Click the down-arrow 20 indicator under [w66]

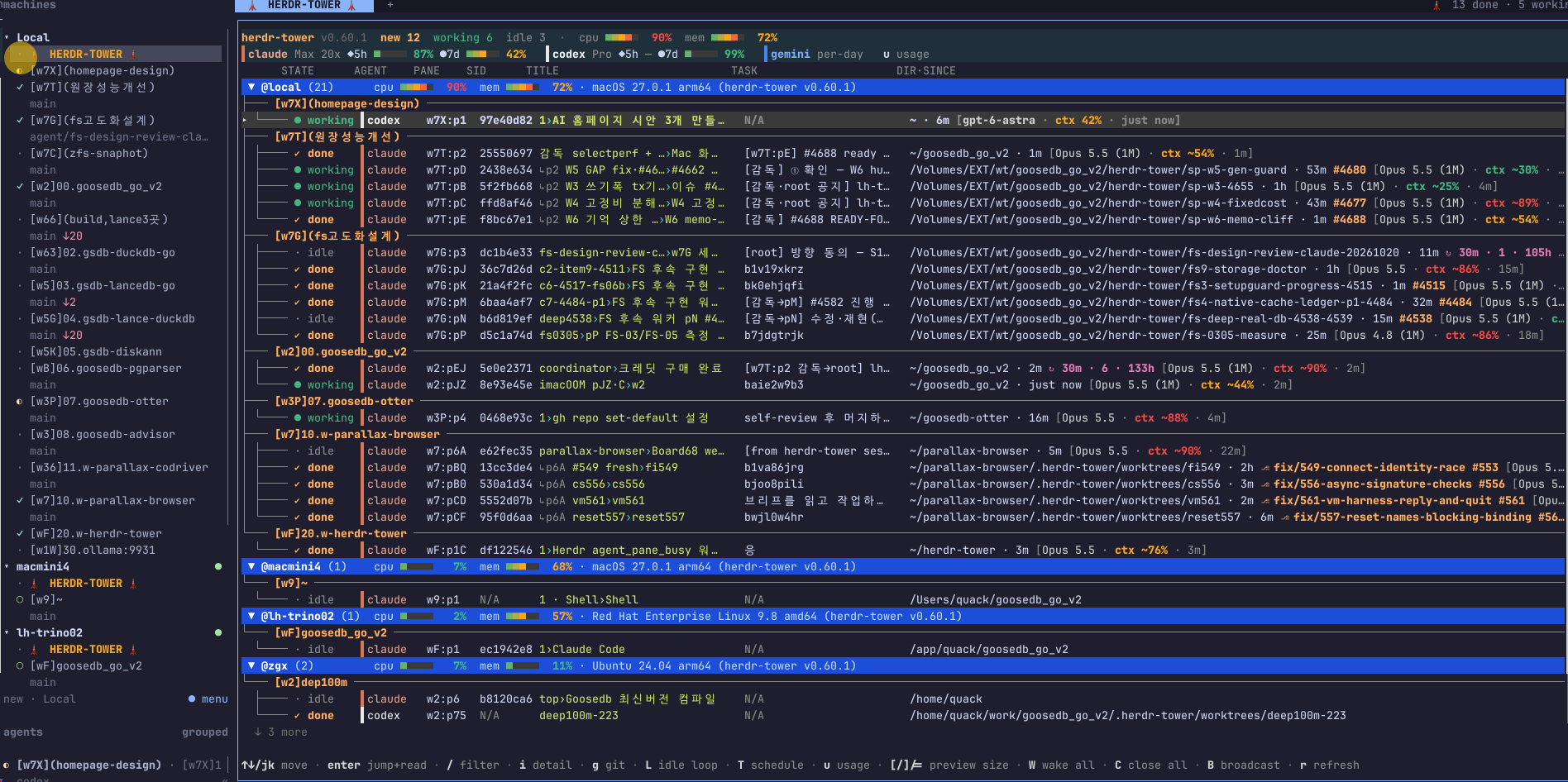click(73, 236)
